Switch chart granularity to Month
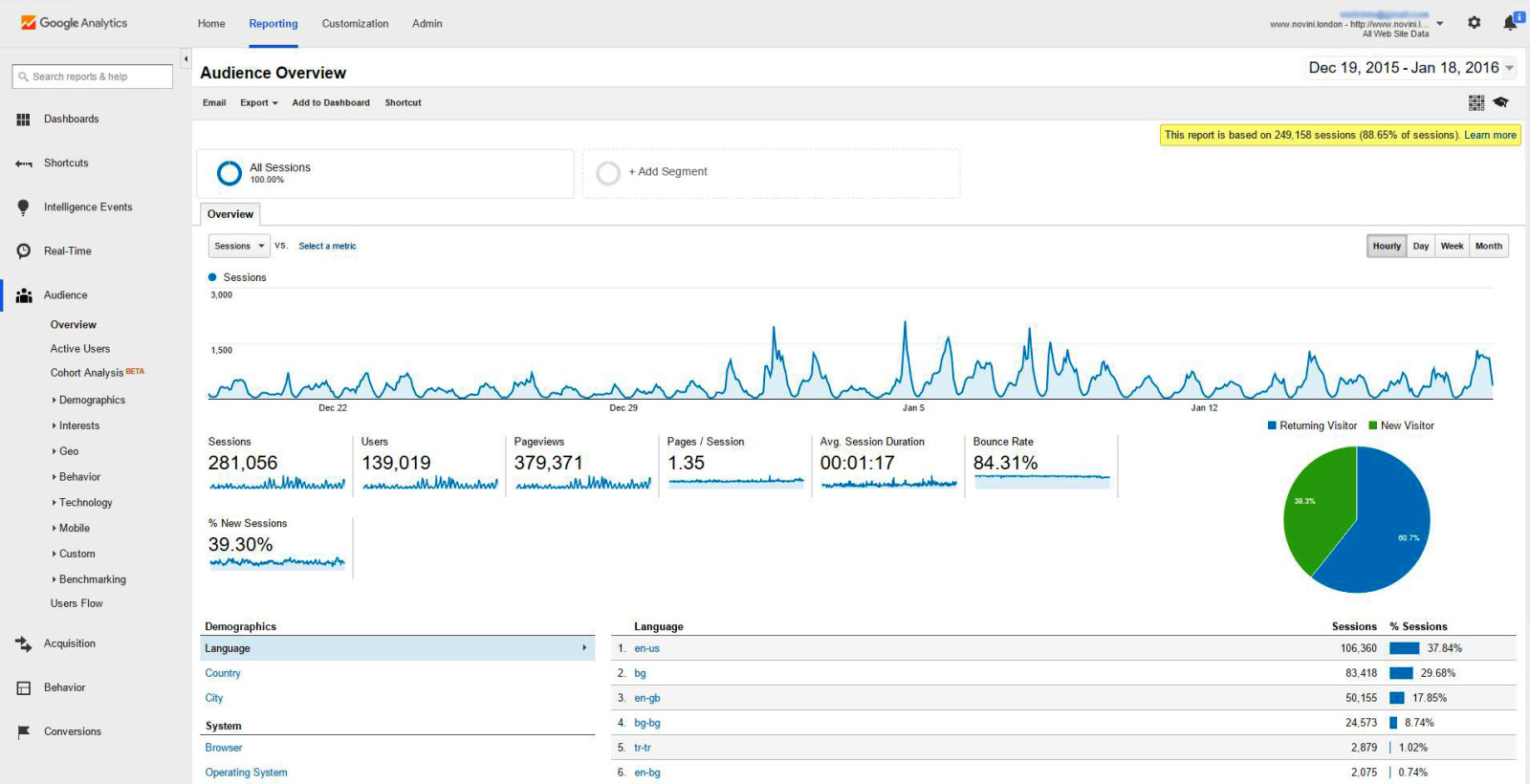Viewport: 1530px width, 784px height. tap(1488, 247)
